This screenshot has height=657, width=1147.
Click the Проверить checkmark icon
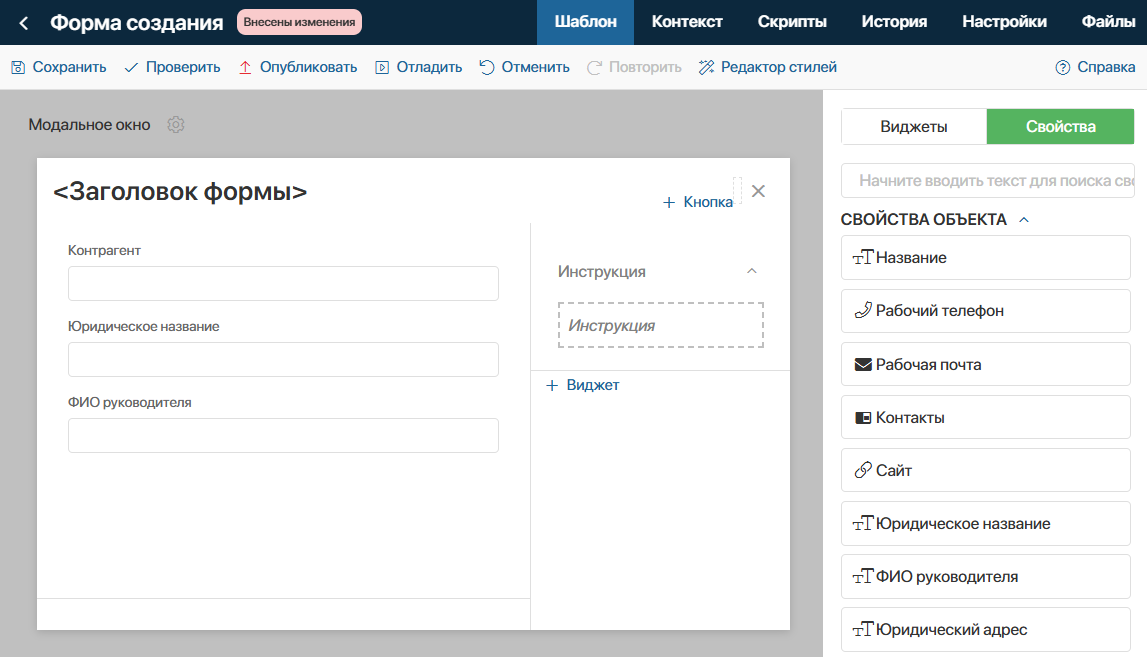(x=131, y=67)
